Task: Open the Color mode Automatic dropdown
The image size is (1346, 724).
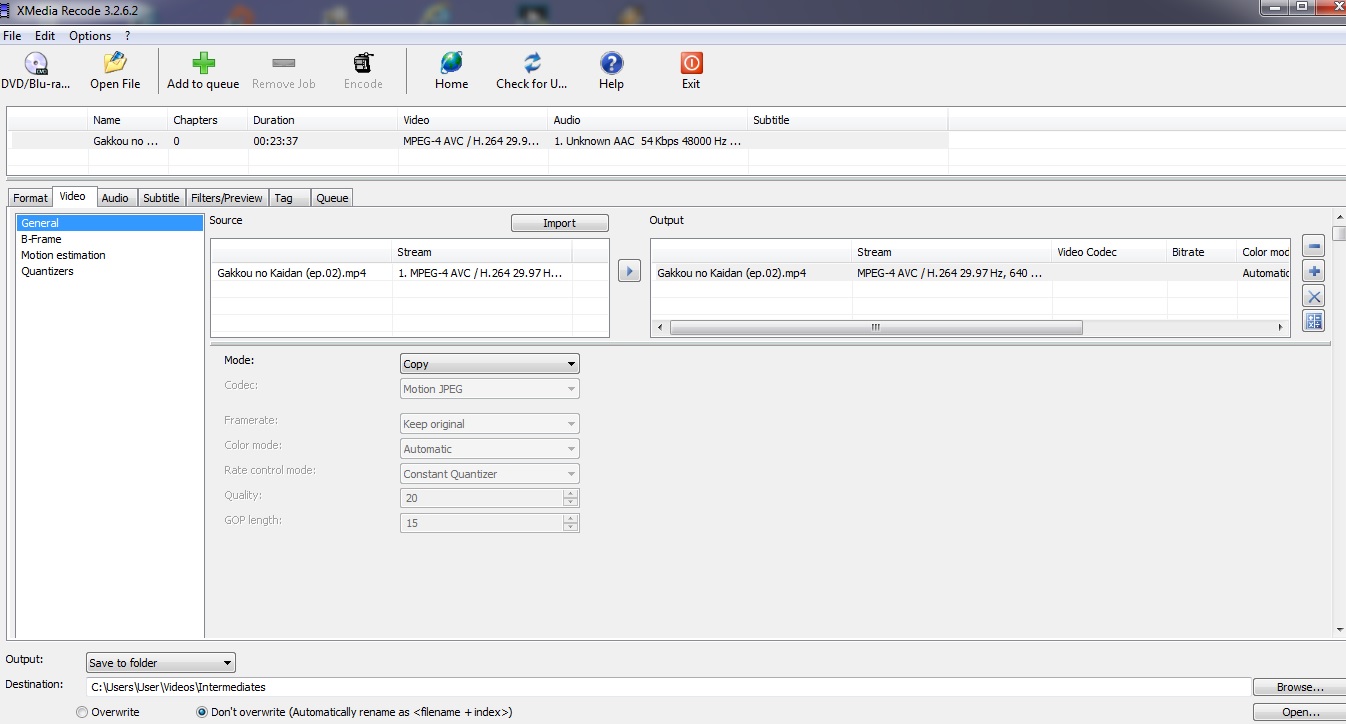Action: tap(489, 449)
